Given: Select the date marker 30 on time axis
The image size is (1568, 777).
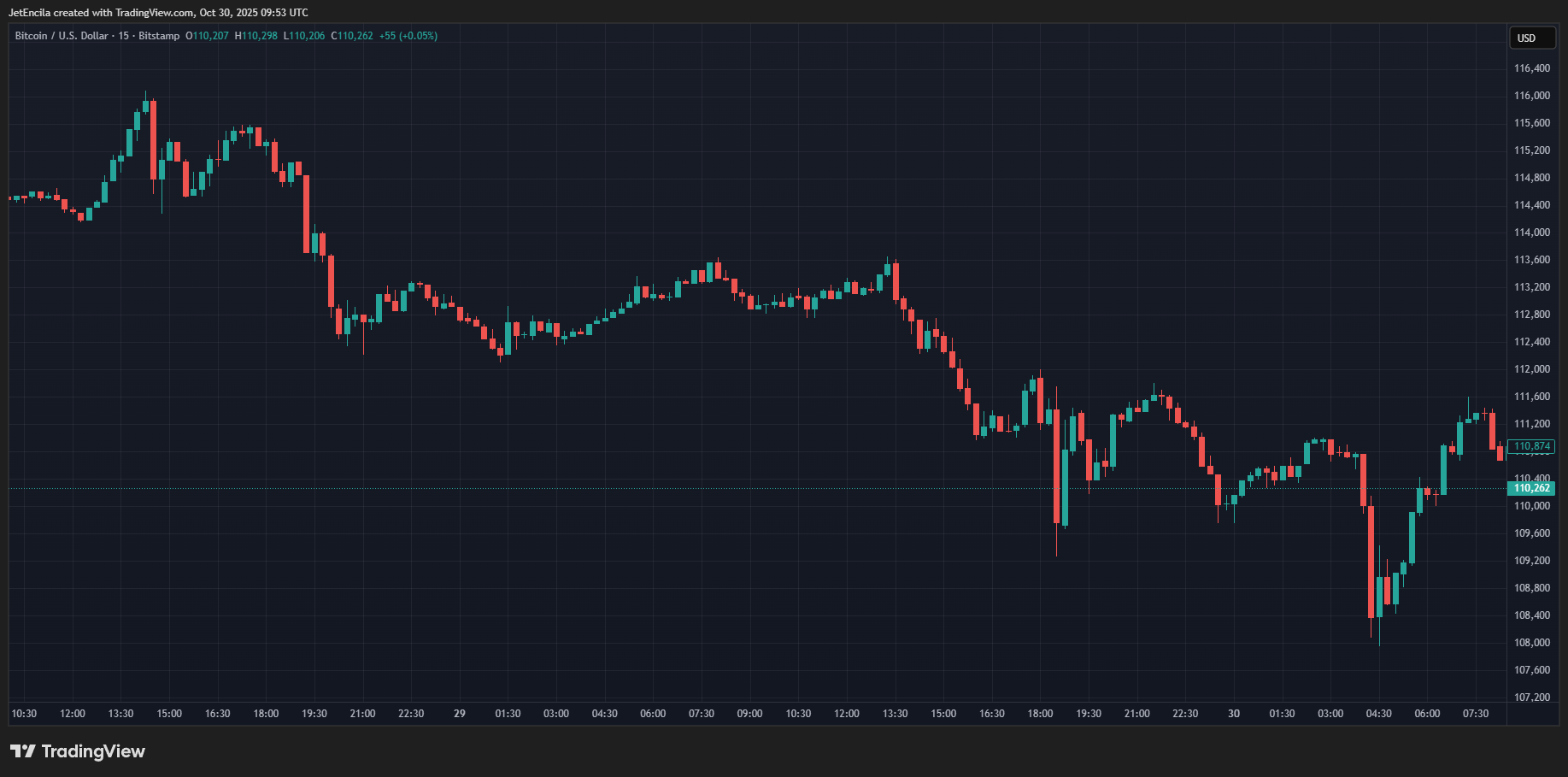Looking at the screenshot, I should [1233, 714].
